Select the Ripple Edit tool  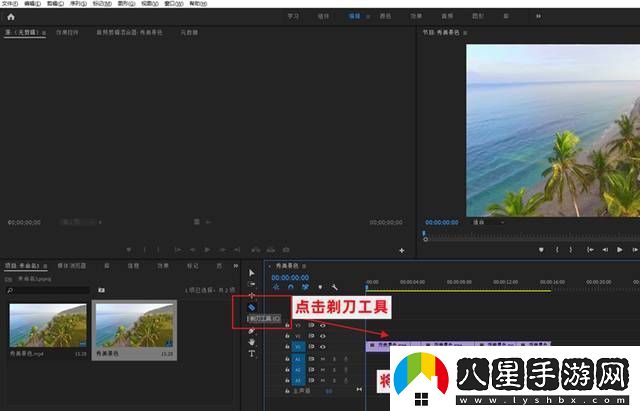point(252,295)
